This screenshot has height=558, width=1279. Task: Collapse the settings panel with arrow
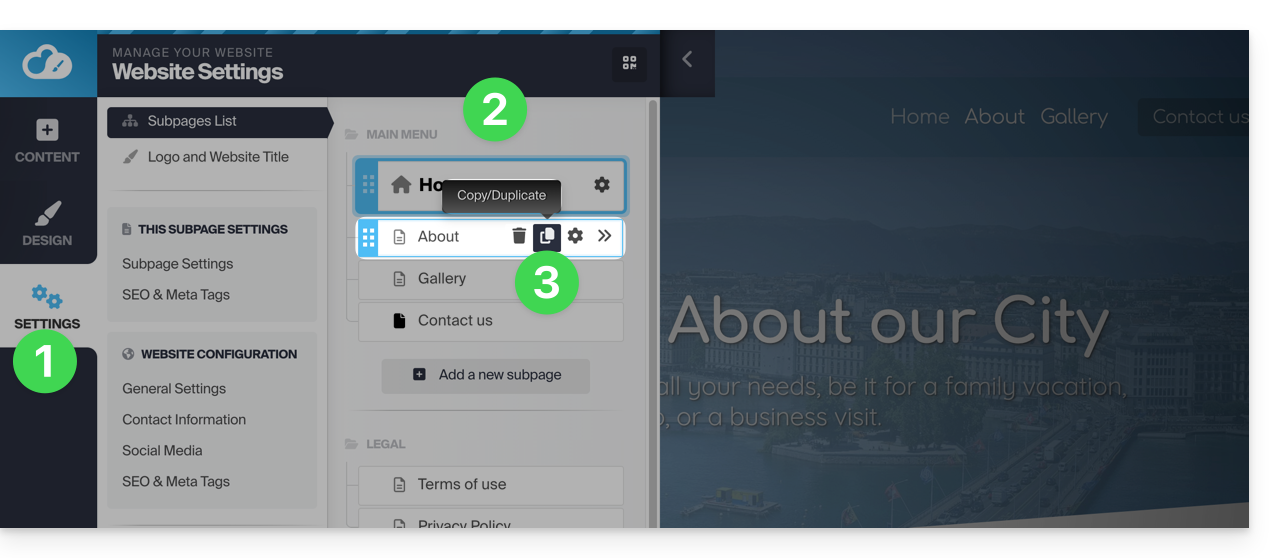(687, 59)
